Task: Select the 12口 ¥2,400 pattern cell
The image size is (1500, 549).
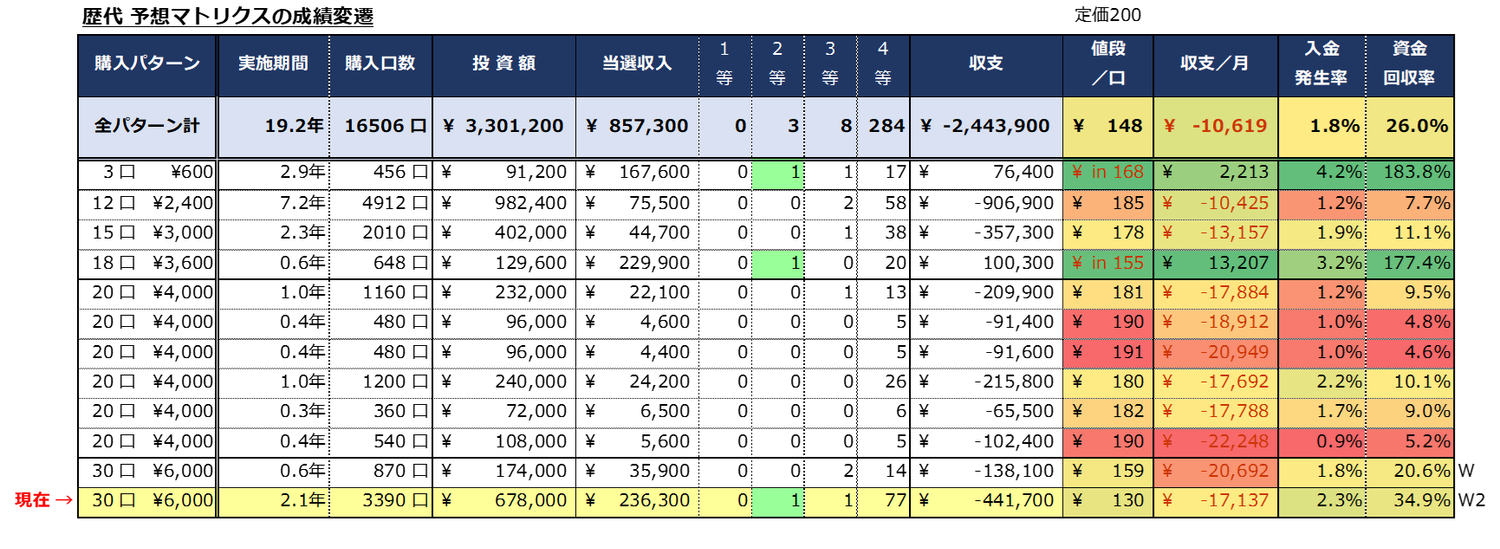Action: point(147,204)
